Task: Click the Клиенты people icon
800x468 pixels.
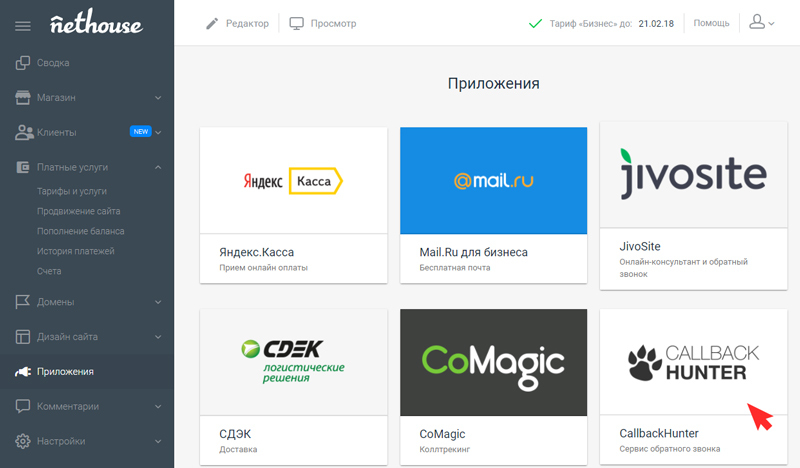Action: pos(24,132)
